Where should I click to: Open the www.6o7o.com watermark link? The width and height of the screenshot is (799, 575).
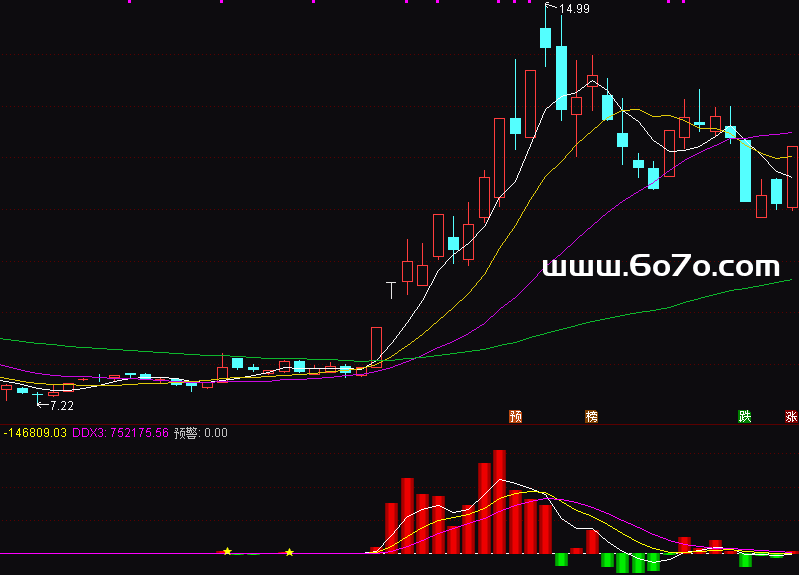pyautogui.click(x=660, y=267)
